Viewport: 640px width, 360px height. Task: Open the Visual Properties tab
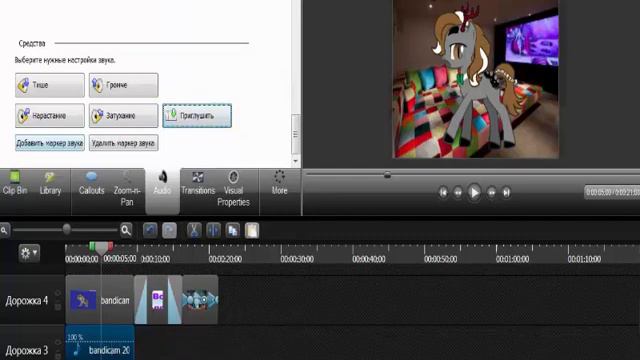233,189
